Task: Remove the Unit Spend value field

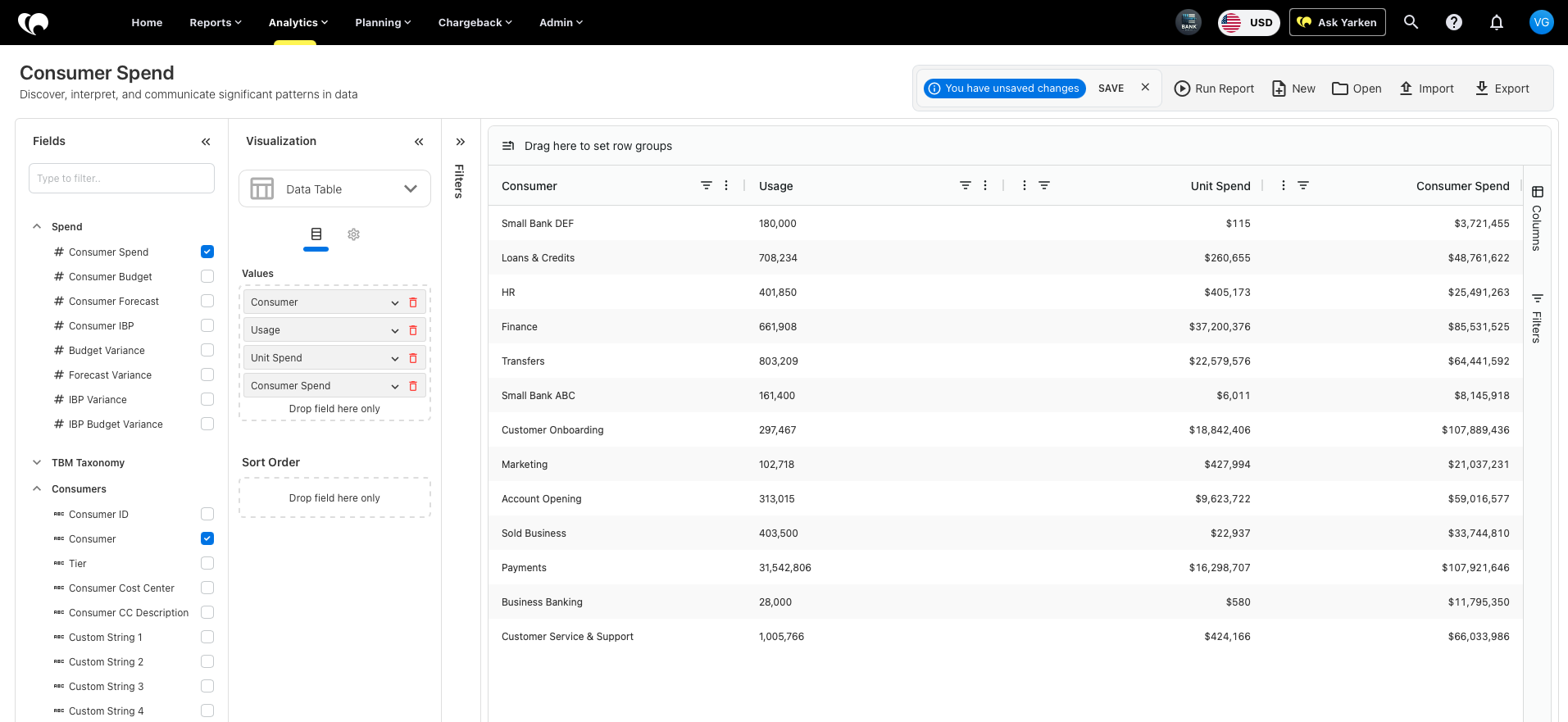Action: coord(413,358)
